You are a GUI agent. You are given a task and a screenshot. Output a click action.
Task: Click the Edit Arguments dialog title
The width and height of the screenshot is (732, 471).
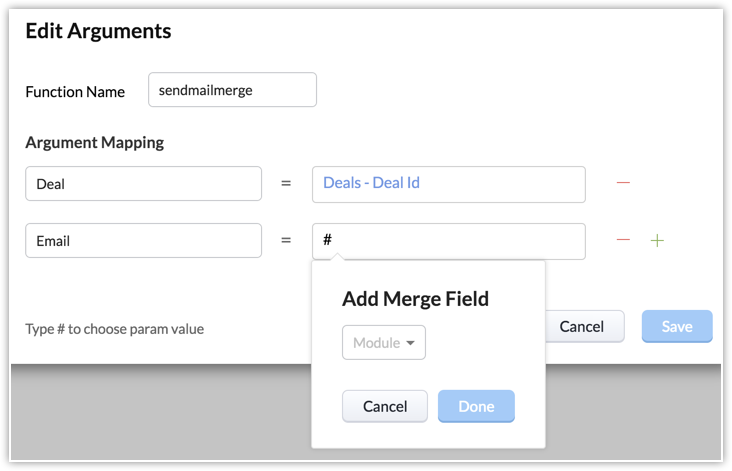pyautogui.click(x=98, y=31)
